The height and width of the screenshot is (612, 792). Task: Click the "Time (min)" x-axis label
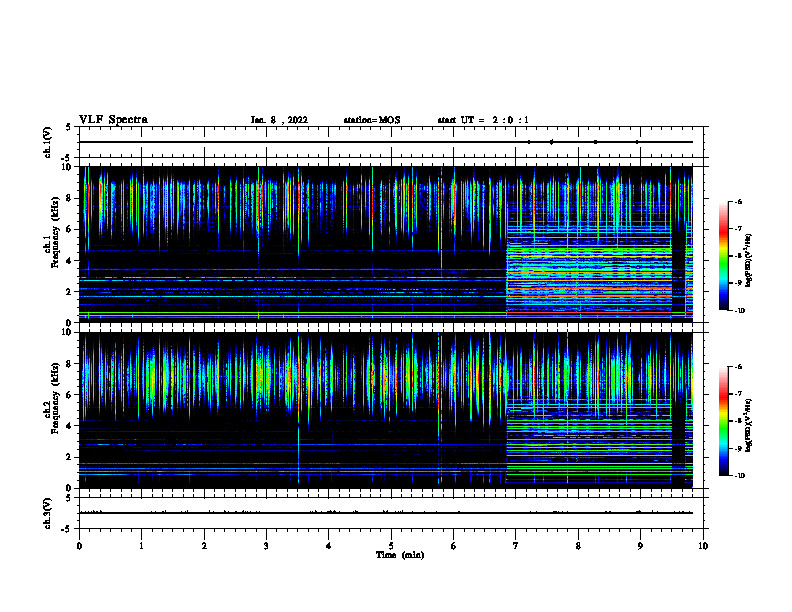(x=400, y=555)
